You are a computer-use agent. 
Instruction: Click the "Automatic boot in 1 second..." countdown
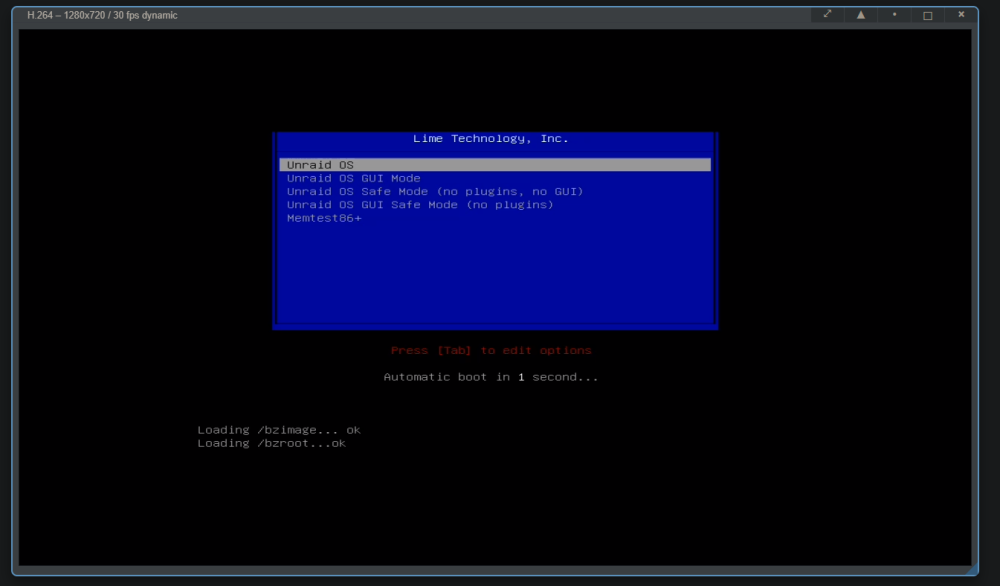click(490, 377)
